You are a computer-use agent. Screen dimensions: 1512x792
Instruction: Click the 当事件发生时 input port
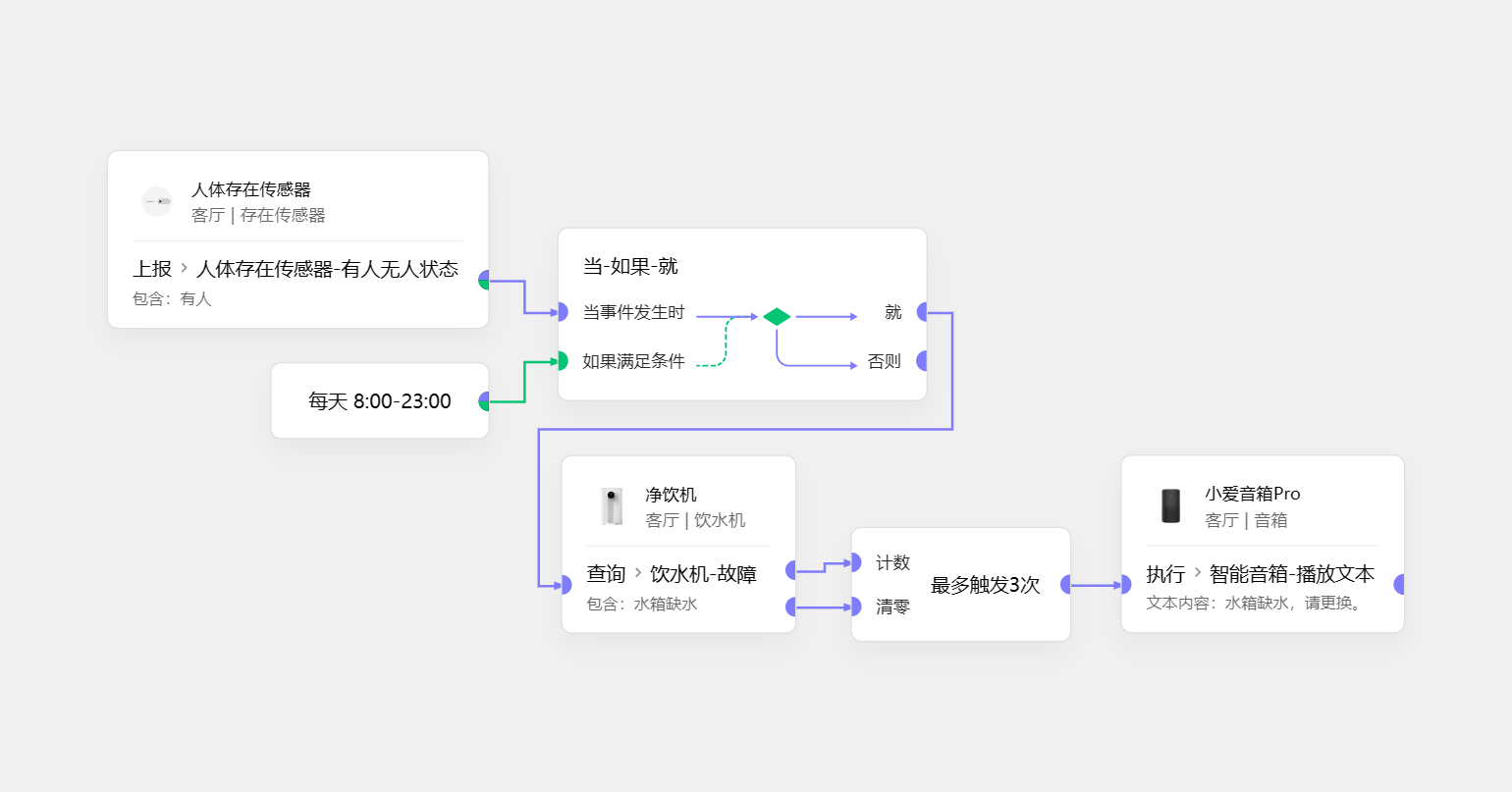[563, 312]
